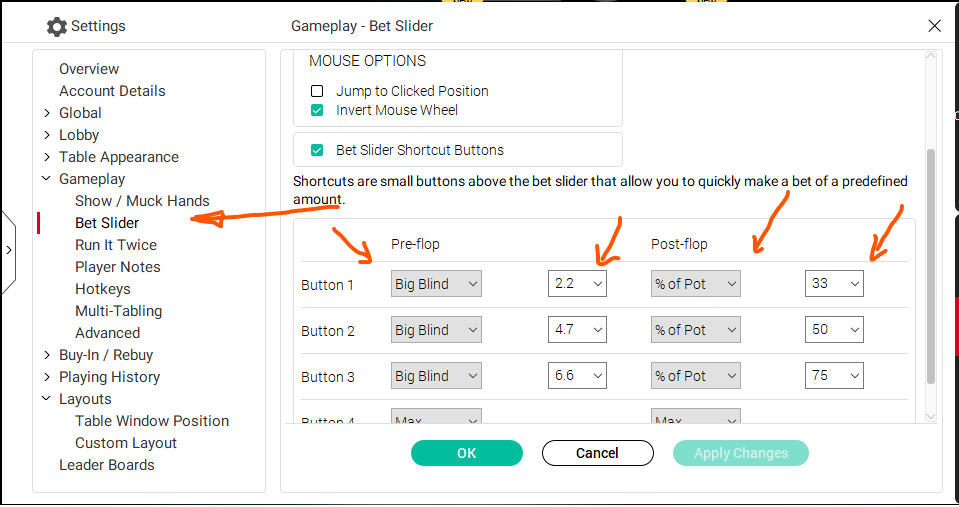Collapse the Gameplay section chevron
This screenshot has width=959, height=507.
tap(46, 179)
